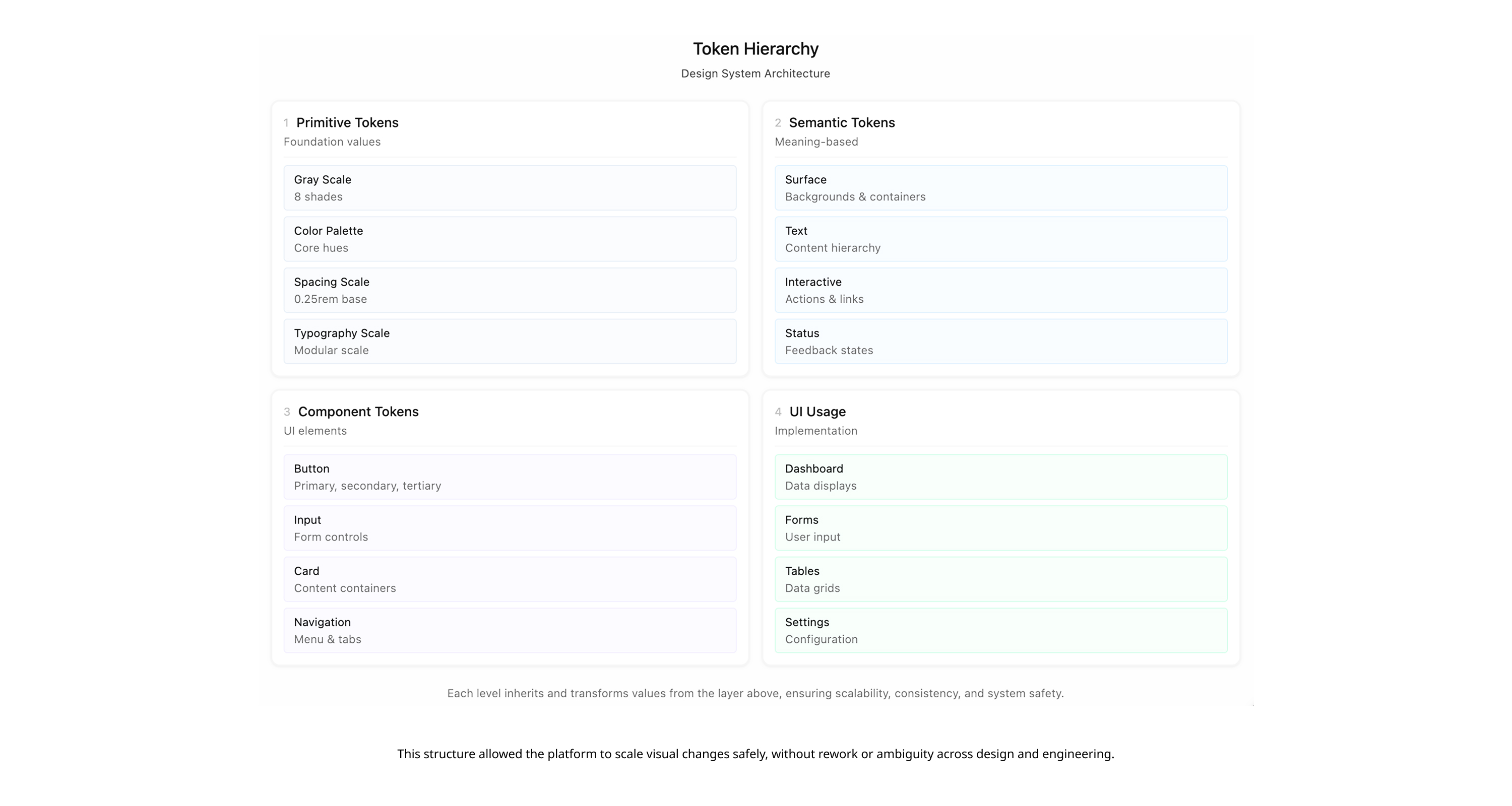Click the Primitive Tokens heading
1512x806 pixels.
tap(347, 122)
